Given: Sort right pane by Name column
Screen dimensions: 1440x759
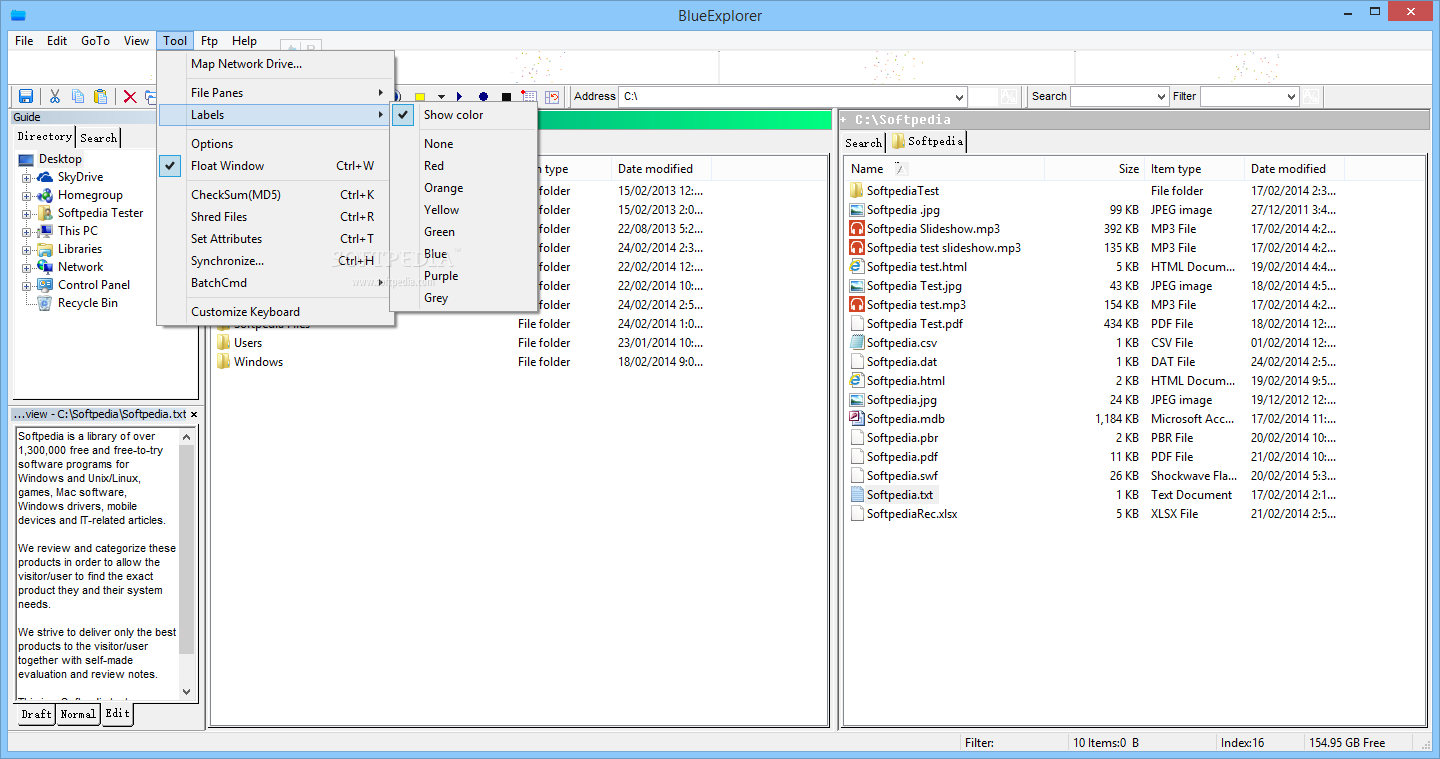Looking at the screenshot, I should pos(945,169).
